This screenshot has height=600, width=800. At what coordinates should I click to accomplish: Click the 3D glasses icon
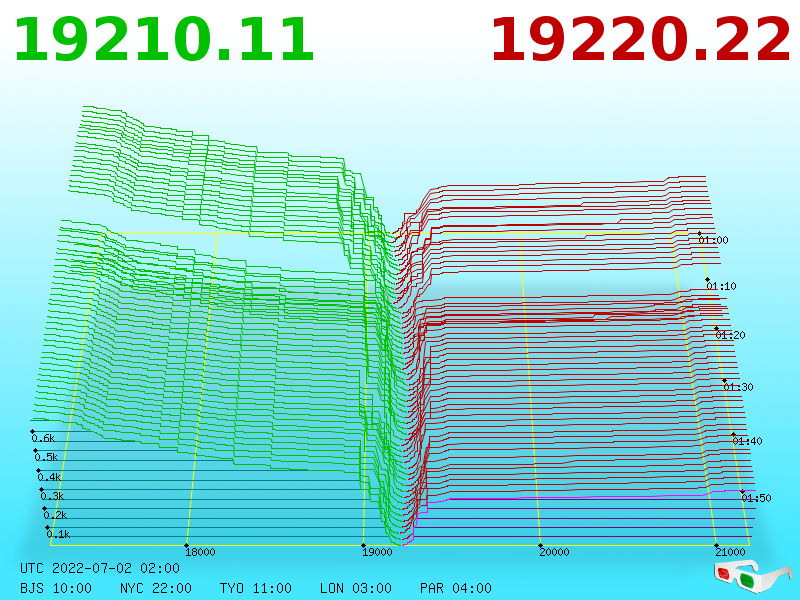click(752, 576)
